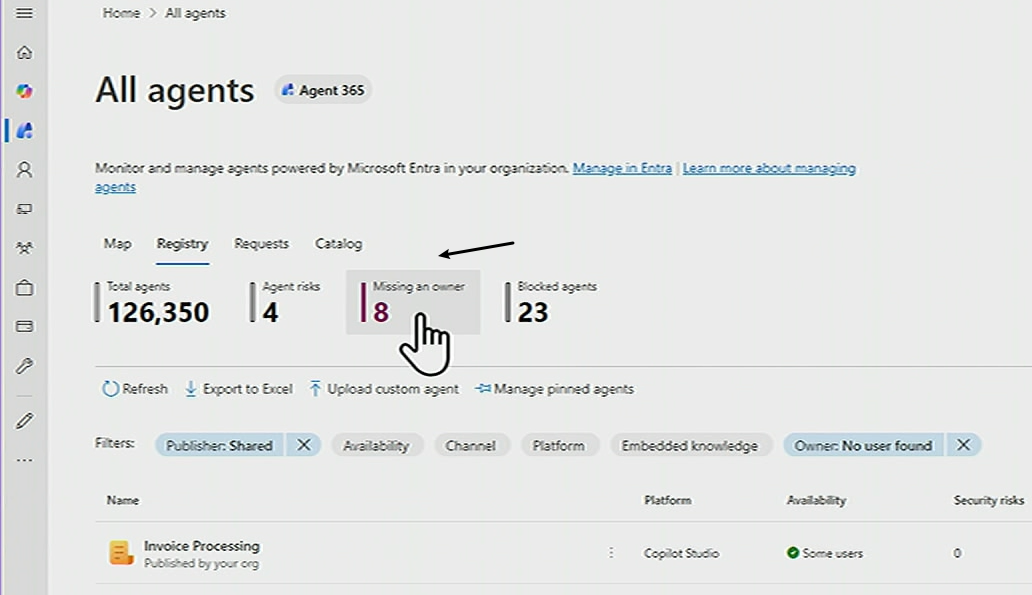Click the Invoice Processing agent icon

pyautogui.click(x=121, y=553)
